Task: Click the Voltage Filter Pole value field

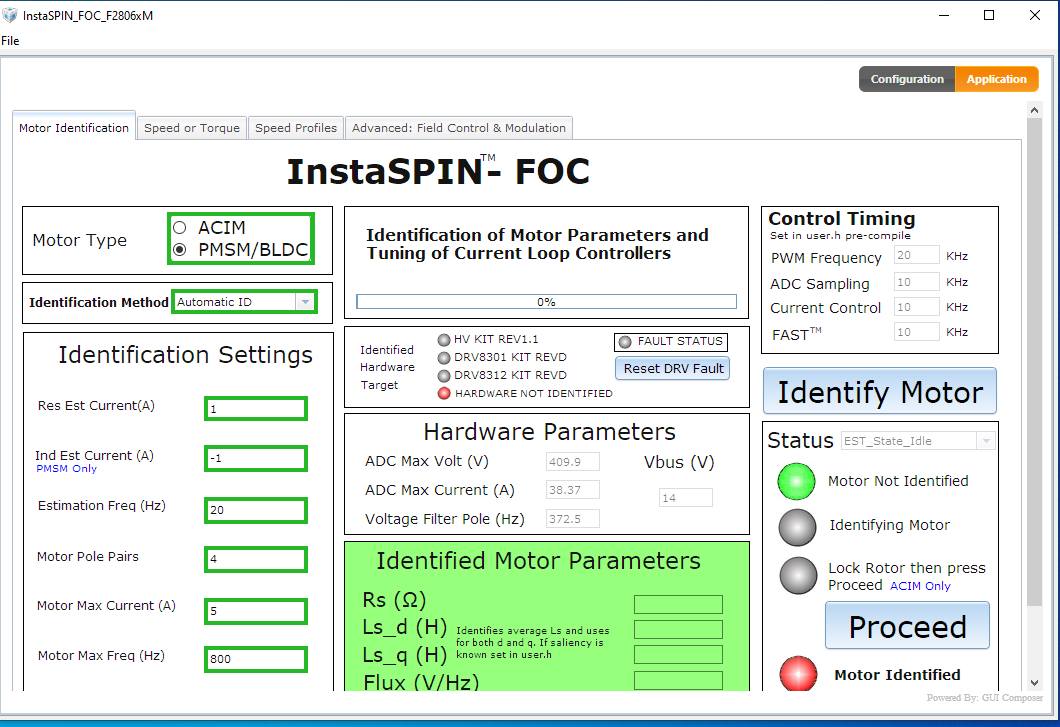Action: [573, 519]
